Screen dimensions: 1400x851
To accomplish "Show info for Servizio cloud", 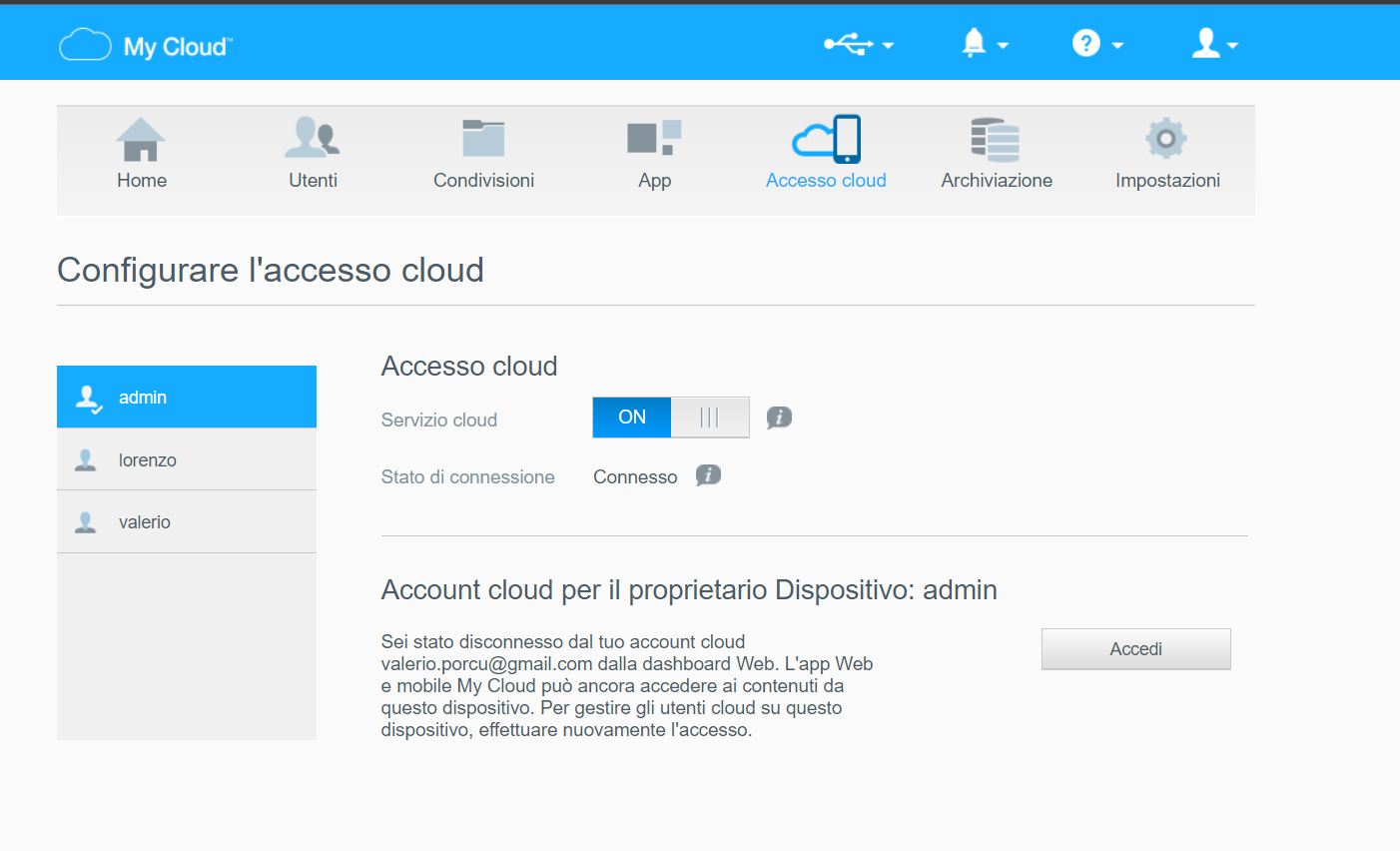I will (779, 418).
